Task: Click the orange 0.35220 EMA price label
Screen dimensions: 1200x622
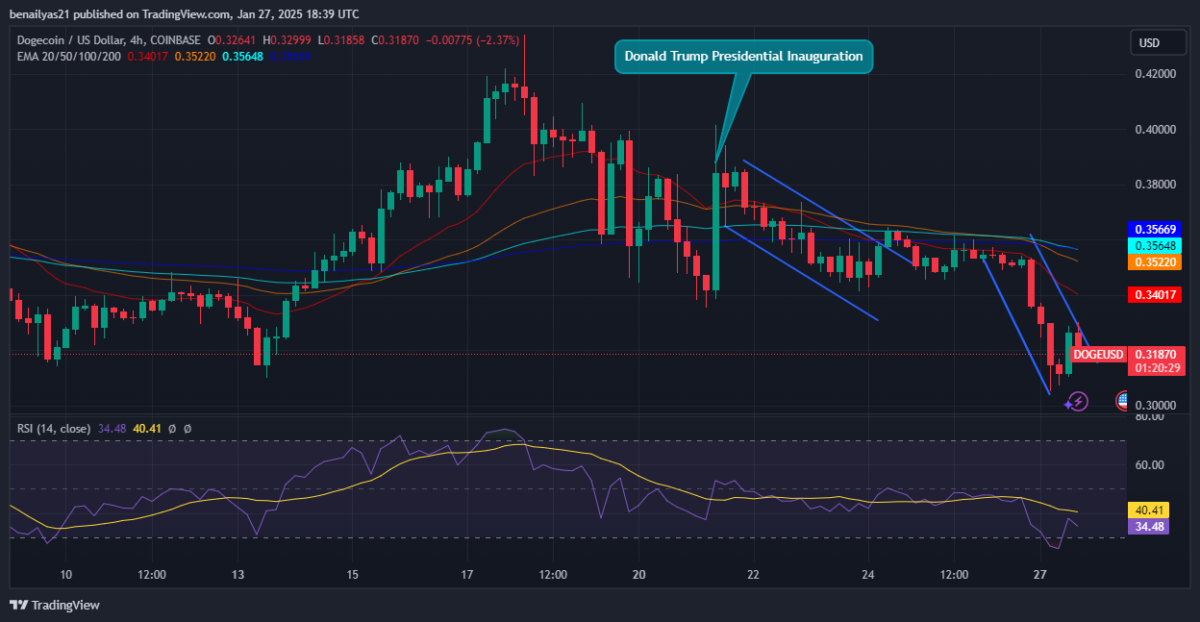Action: click(1156, 261)
